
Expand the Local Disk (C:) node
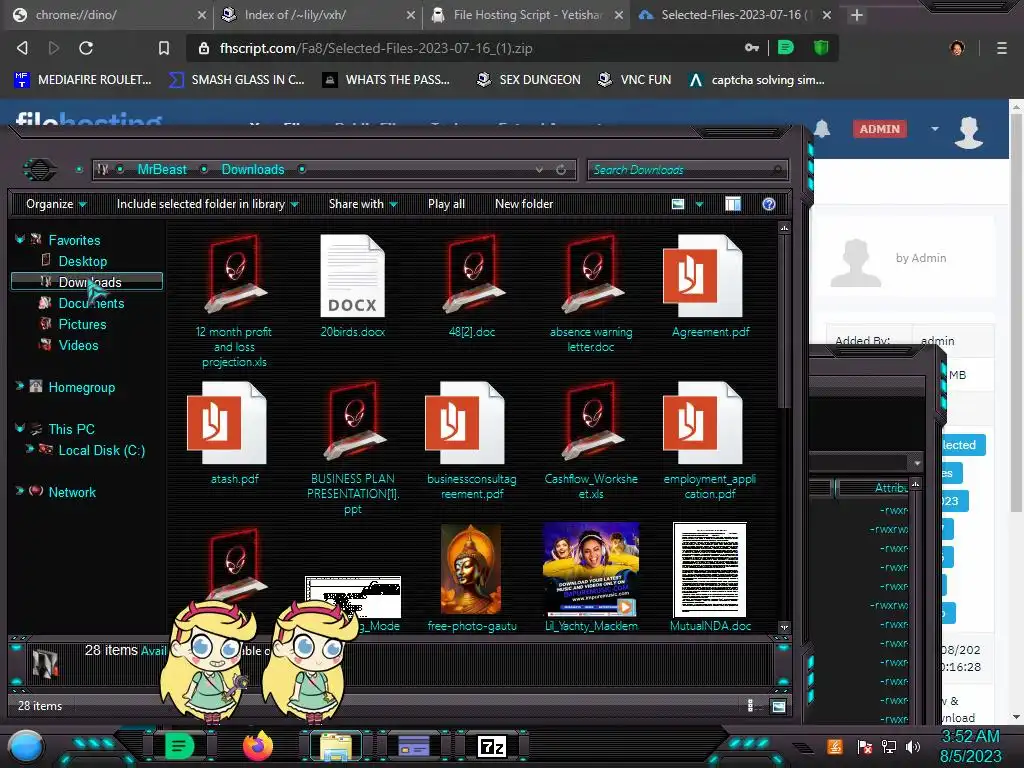(29, 449)
